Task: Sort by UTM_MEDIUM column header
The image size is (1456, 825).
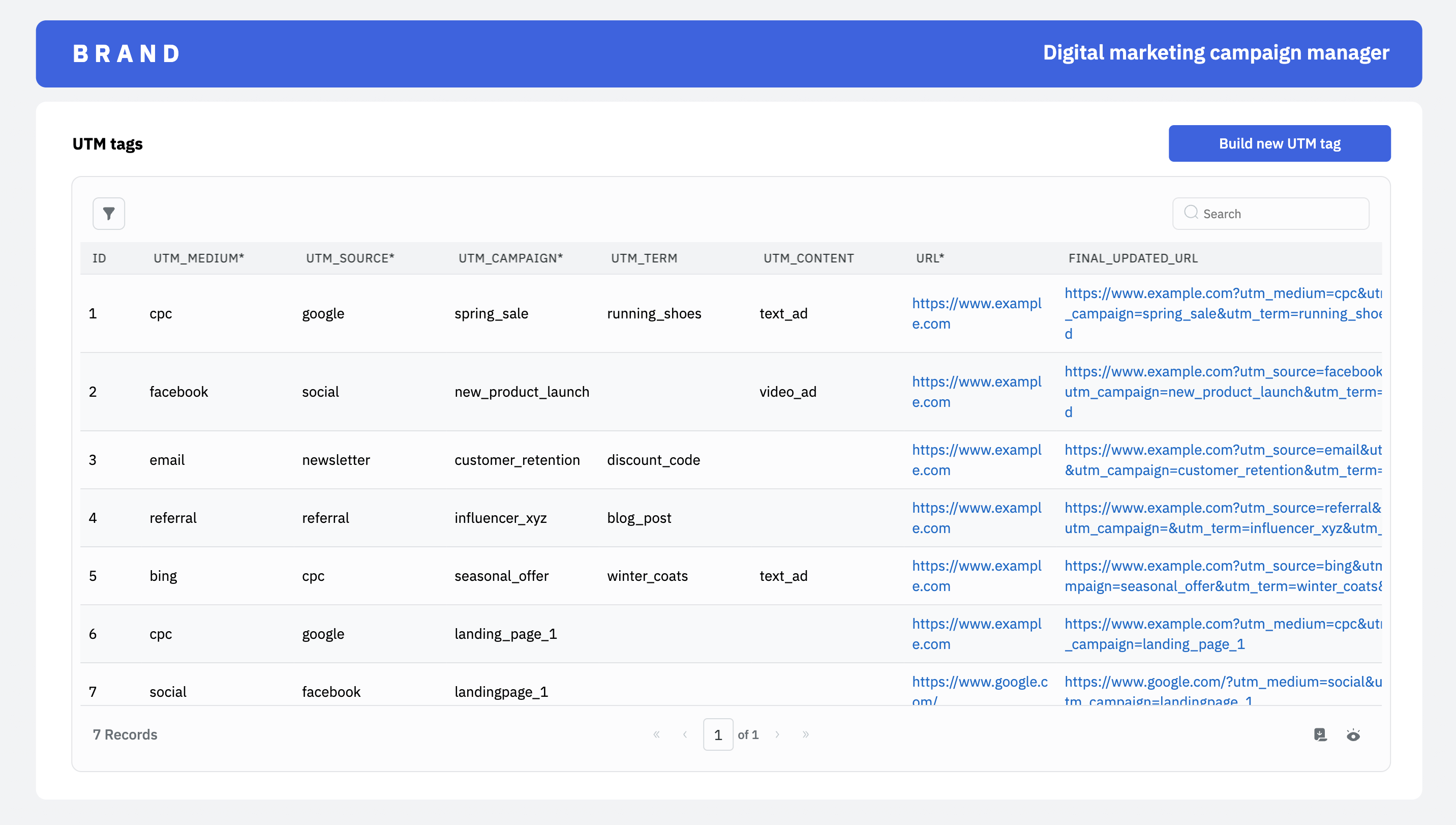Action: (199, 258)
